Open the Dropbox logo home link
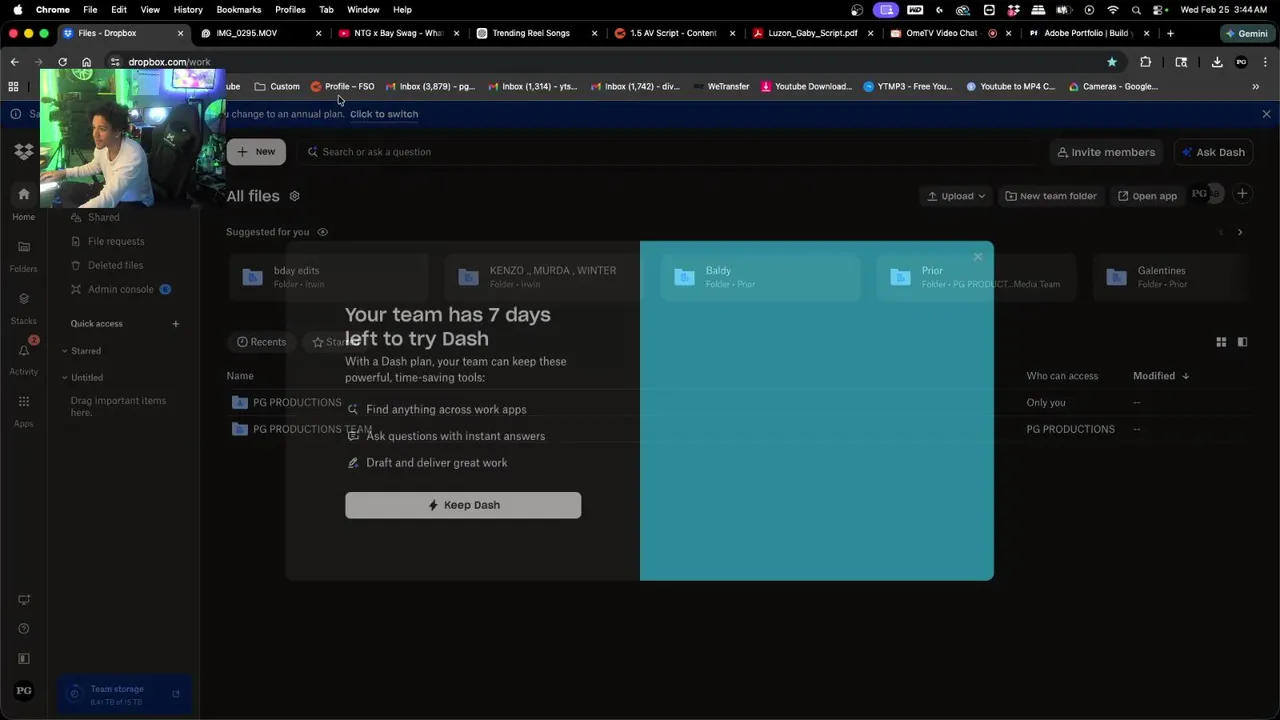 (24, 152)
